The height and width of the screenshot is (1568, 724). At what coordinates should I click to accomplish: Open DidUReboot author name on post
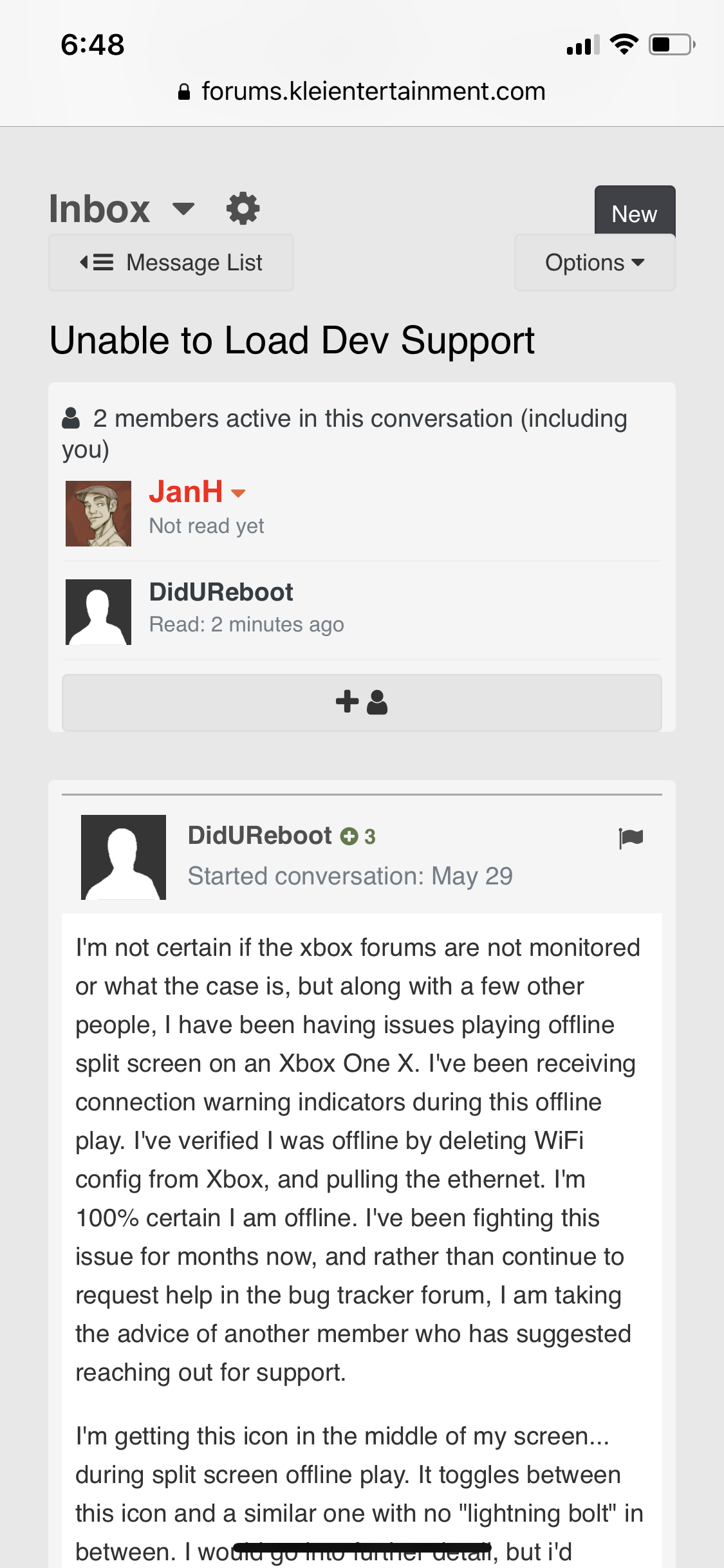(259, 835)
